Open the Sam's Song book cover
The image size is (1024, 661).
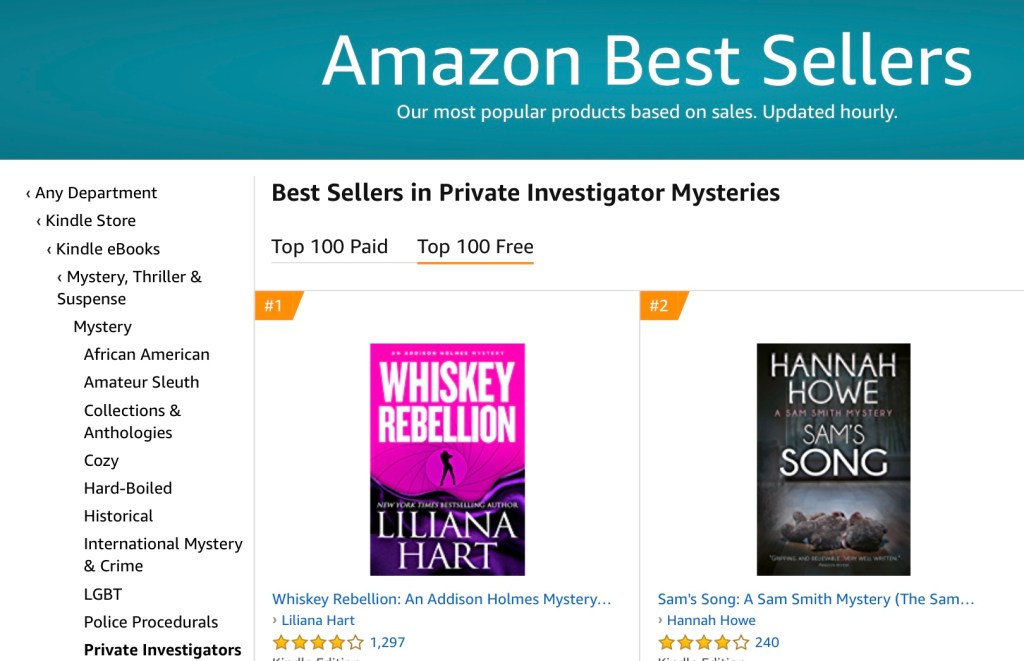click(833, 459)
